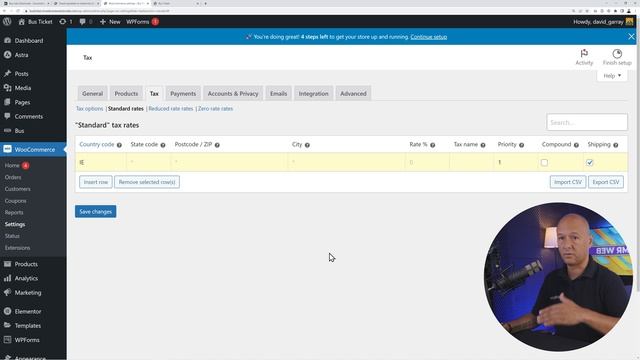Select the Tax settings tab

pyautogui.click(x=154, y=93)
